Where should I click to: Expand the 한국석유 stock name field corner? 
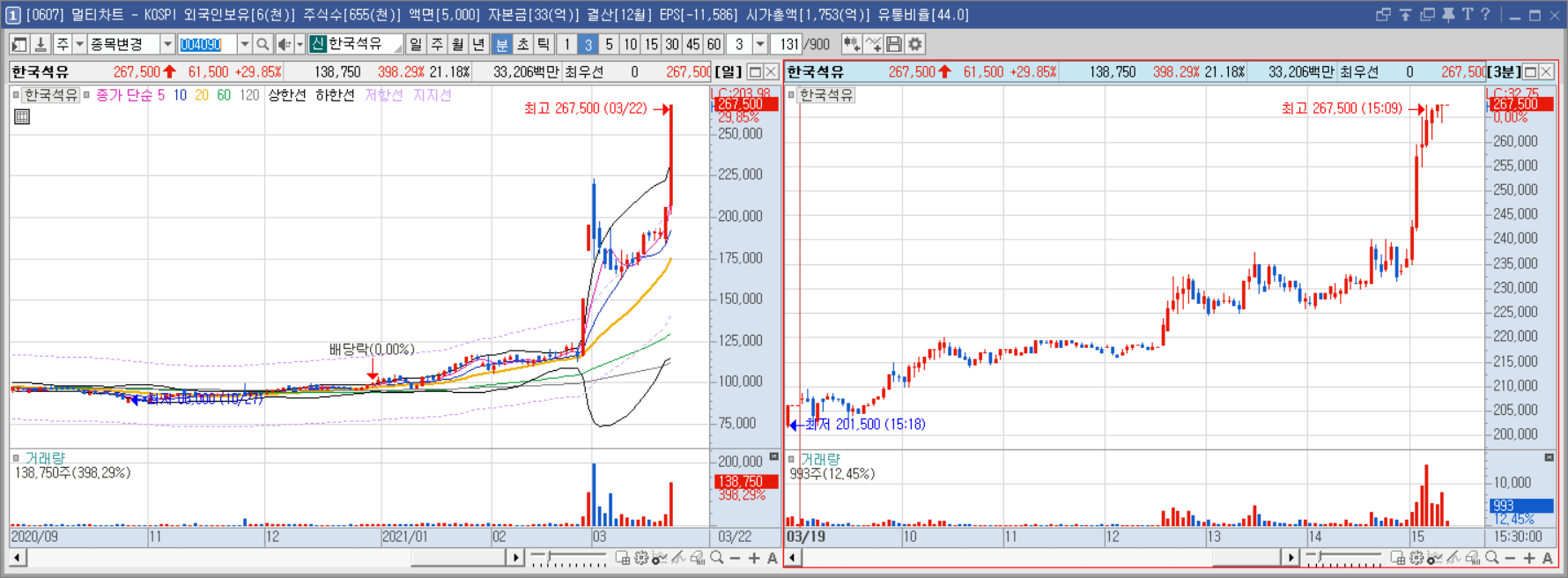click(397, 49)
